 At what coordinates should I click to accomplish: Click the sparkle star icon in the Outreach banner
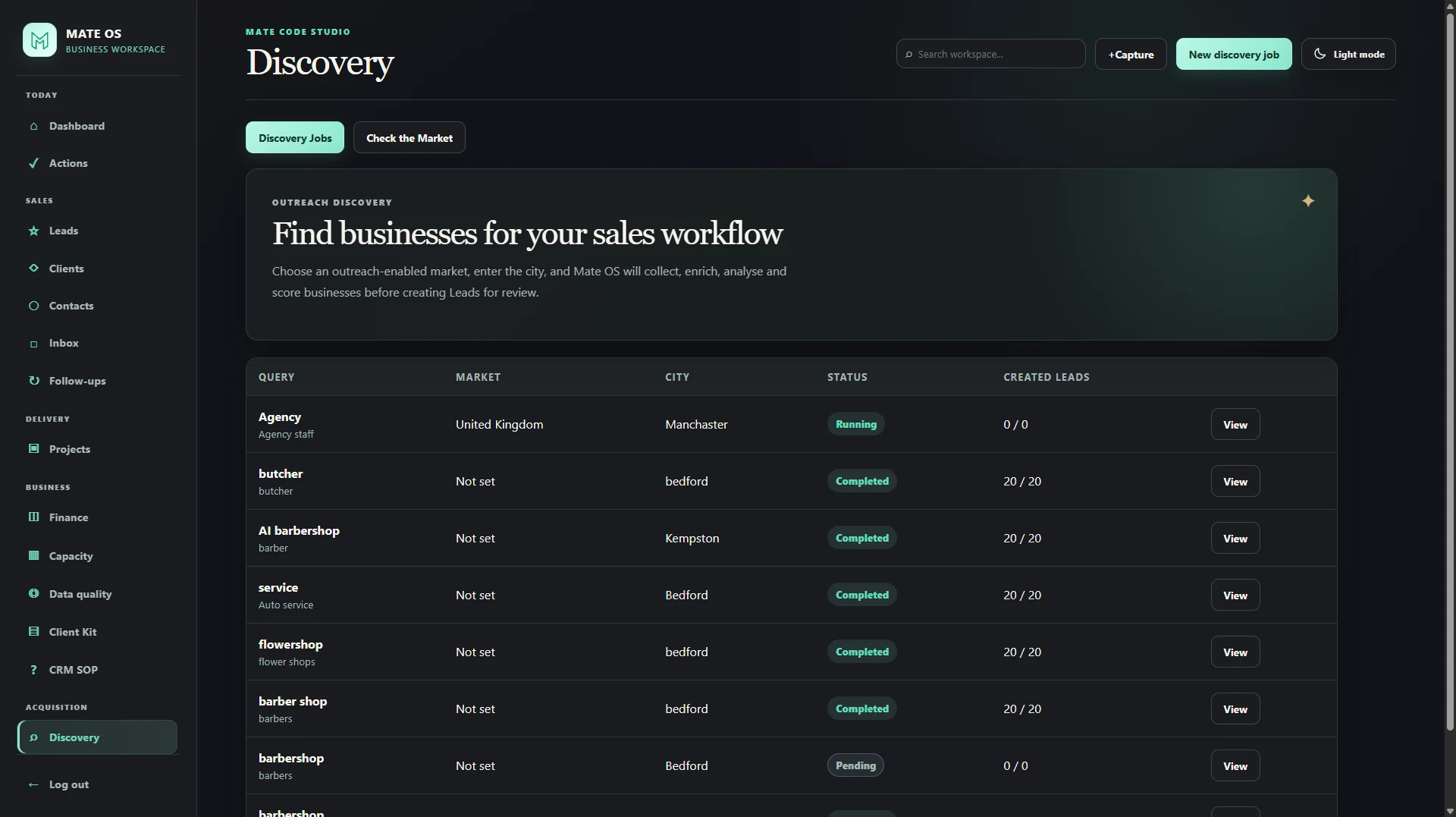(1308, 201)
